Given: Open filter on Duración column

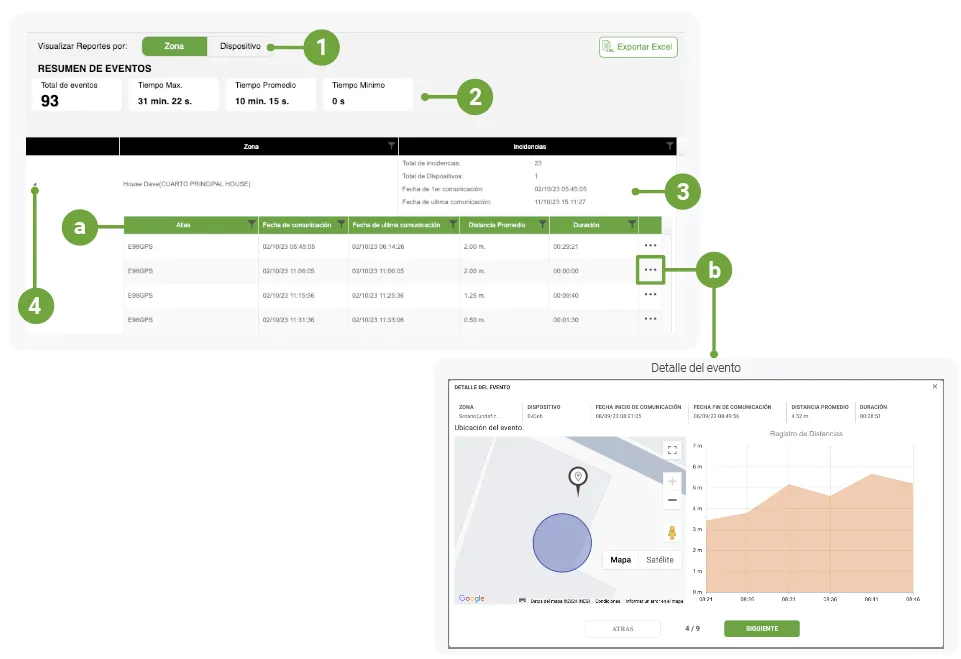Looking at the screenshot, I should click(632, 224).
